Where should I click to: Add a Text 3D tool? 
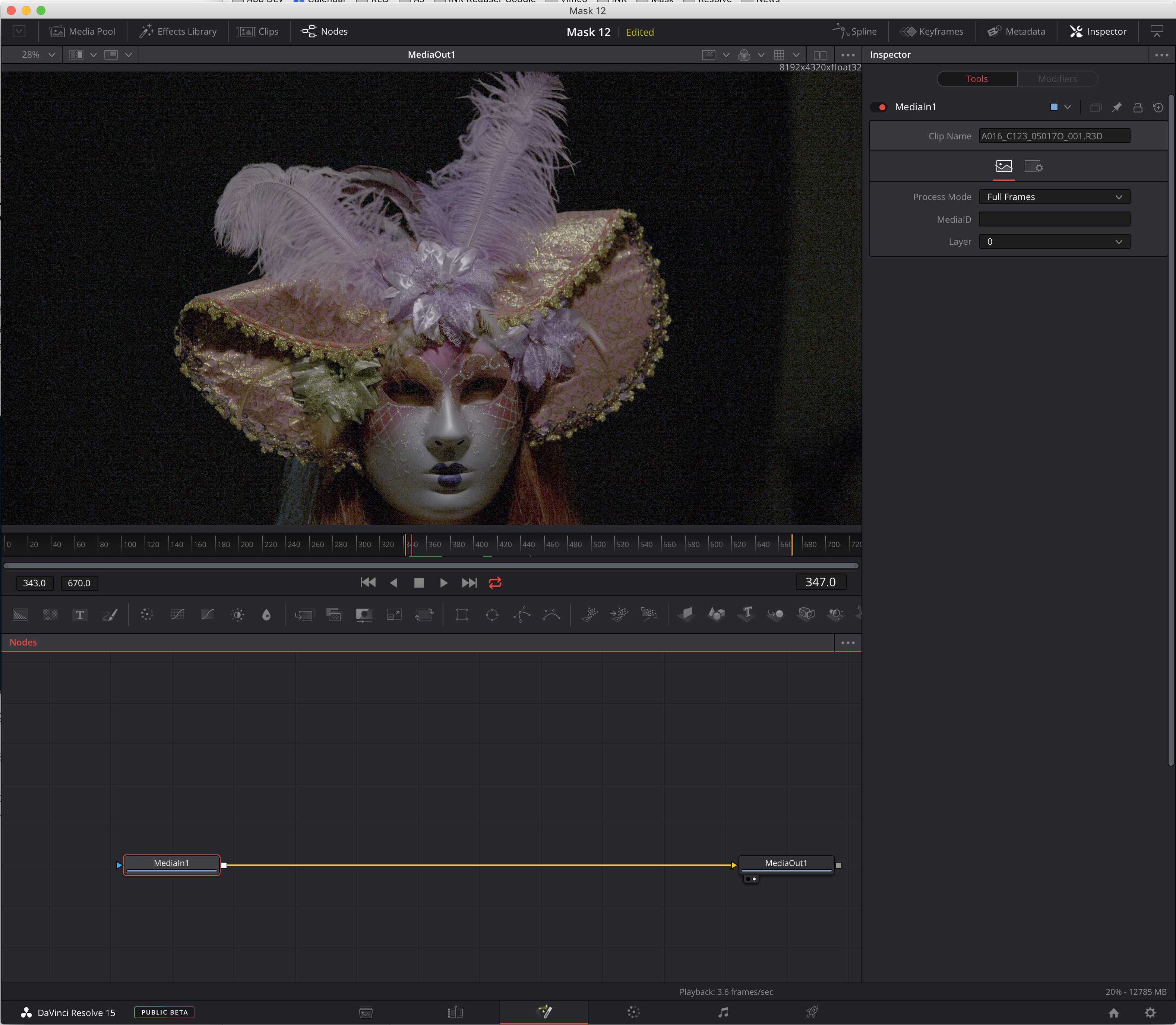click(746, 615)
